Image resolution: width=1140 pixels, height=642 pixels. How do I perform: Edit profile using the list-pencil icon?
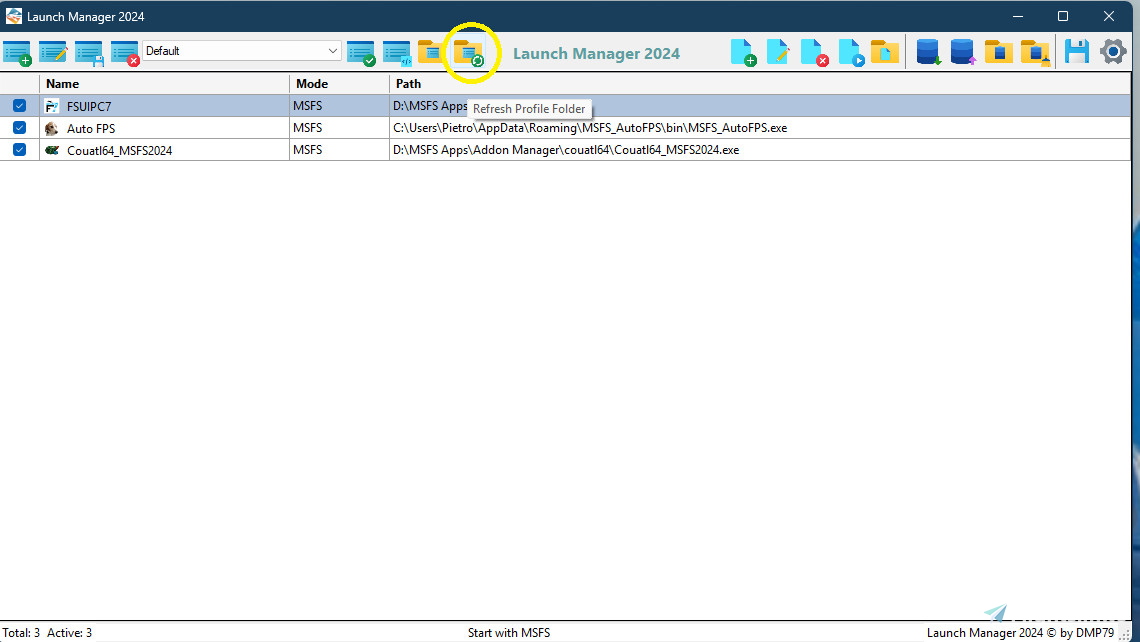[x=53, y=52]
